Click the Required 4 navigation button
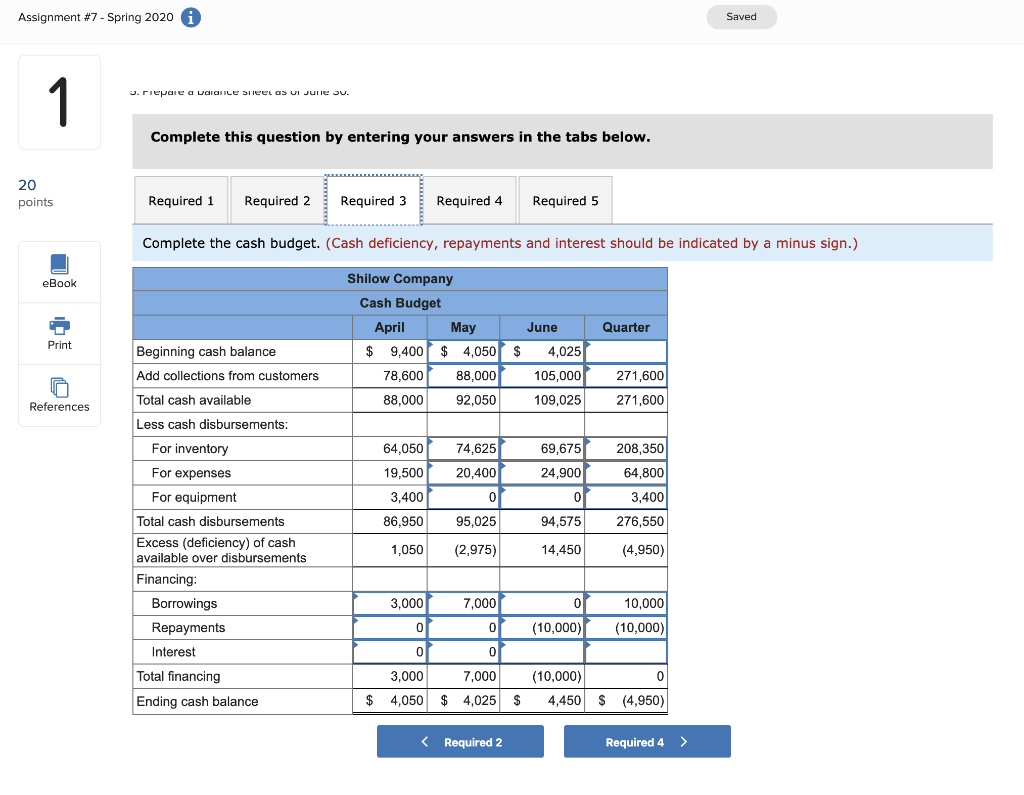The image size is (1024, 795). [647, 741]
